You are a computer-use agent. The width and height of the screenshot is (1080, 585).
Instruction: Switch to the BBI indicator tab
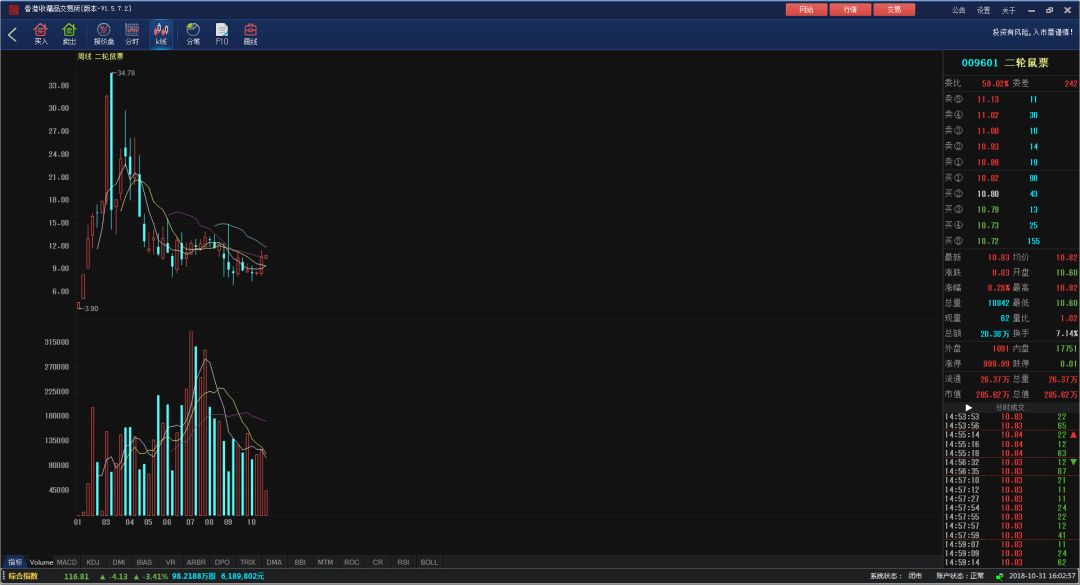pos(300,562)
